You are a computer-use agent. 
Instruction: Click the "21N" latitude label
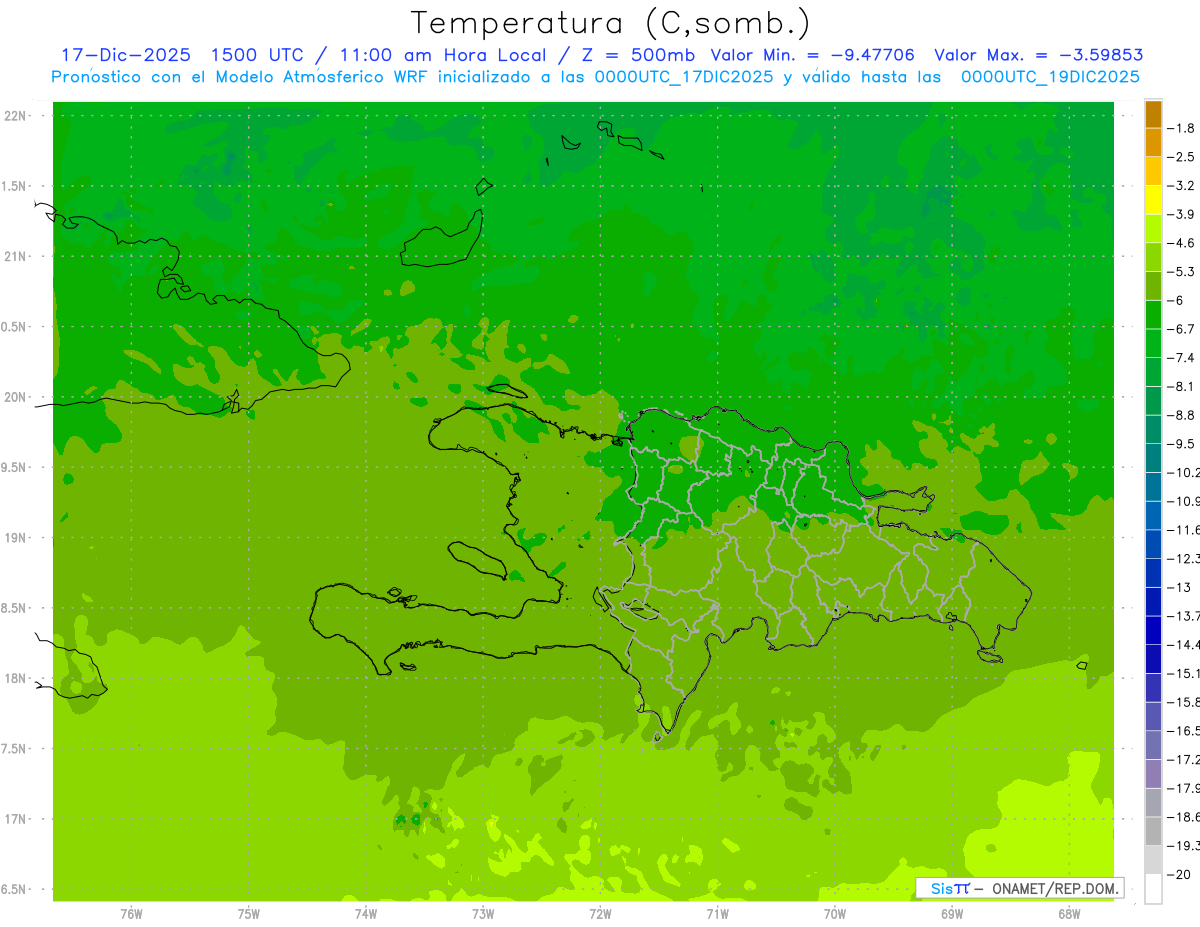point(16,256)
